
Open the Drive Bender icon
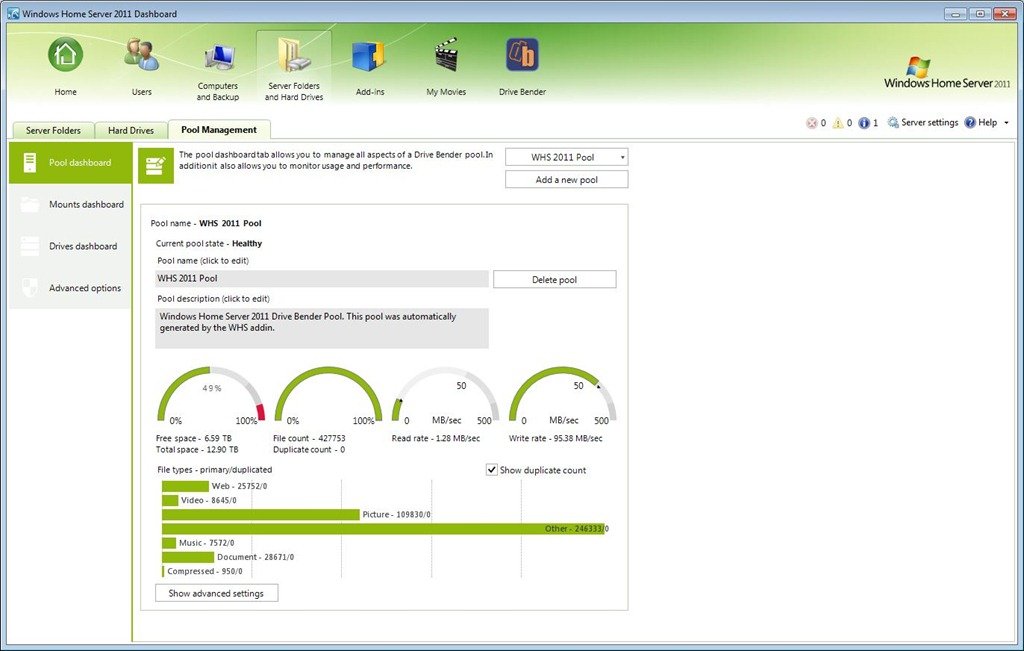tap(522, 54)
